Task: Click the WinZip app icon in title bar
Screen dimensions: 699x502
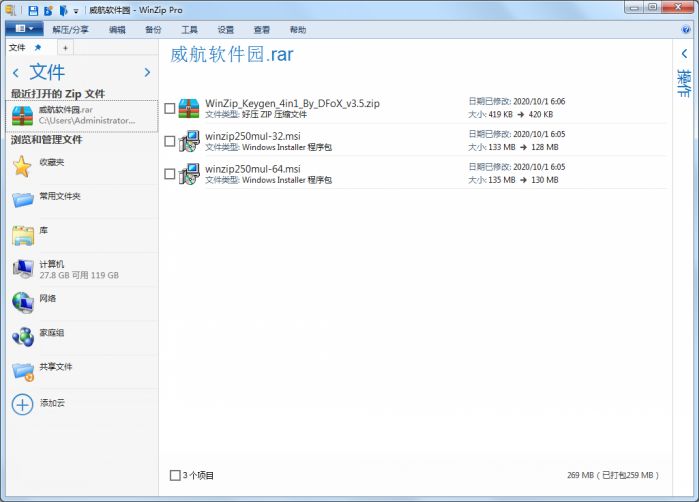Action: click(x=10, y=9)
